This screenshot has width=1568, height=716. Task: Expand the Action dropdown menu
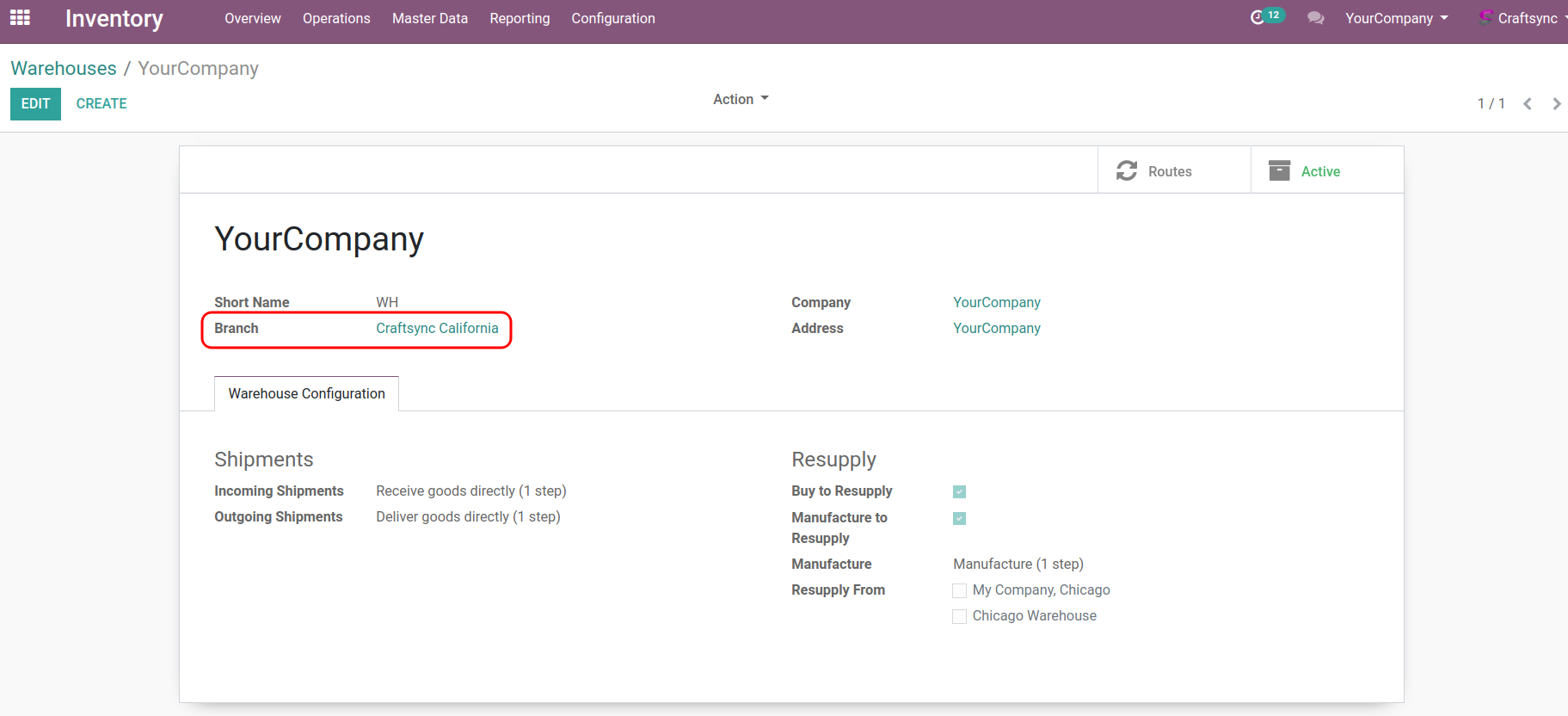[740, 100]
